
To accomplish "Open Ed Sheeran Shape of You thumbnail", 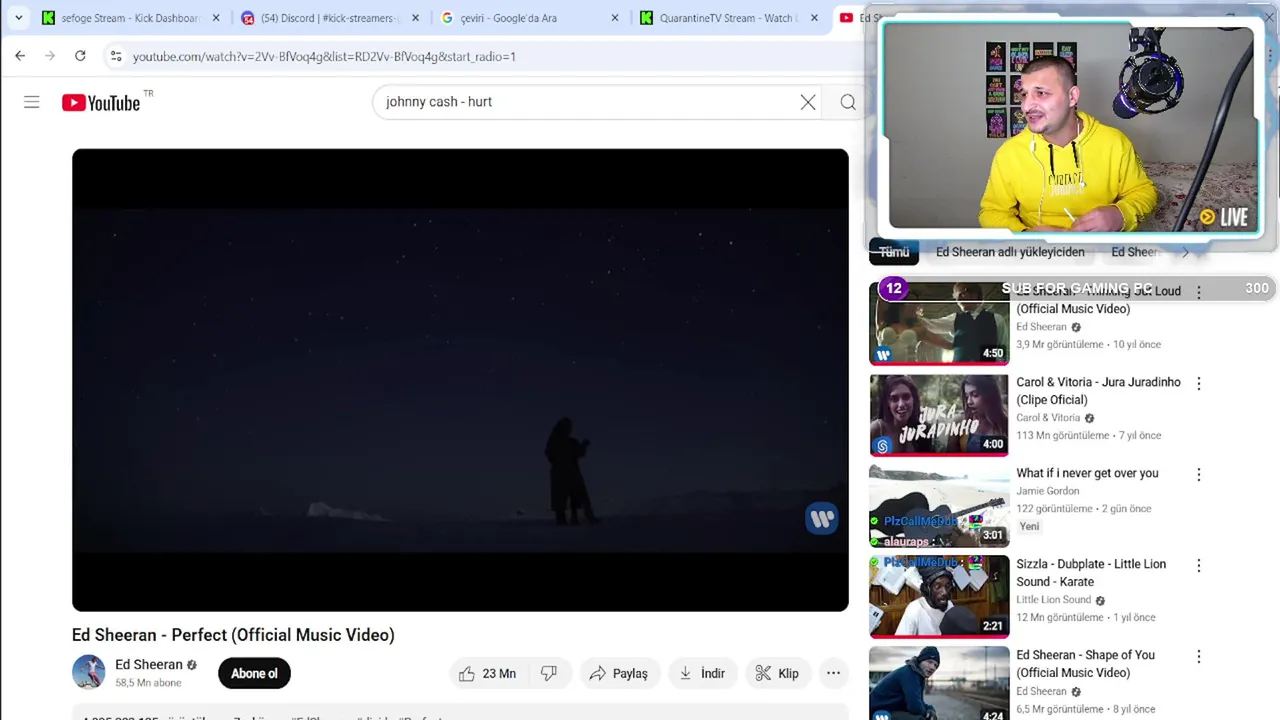I will click(x=939, y=683).
